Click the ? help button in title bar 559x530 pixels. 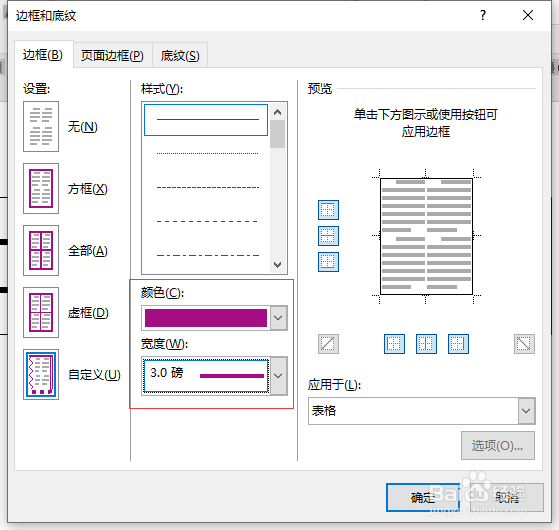tap(483, 15)
